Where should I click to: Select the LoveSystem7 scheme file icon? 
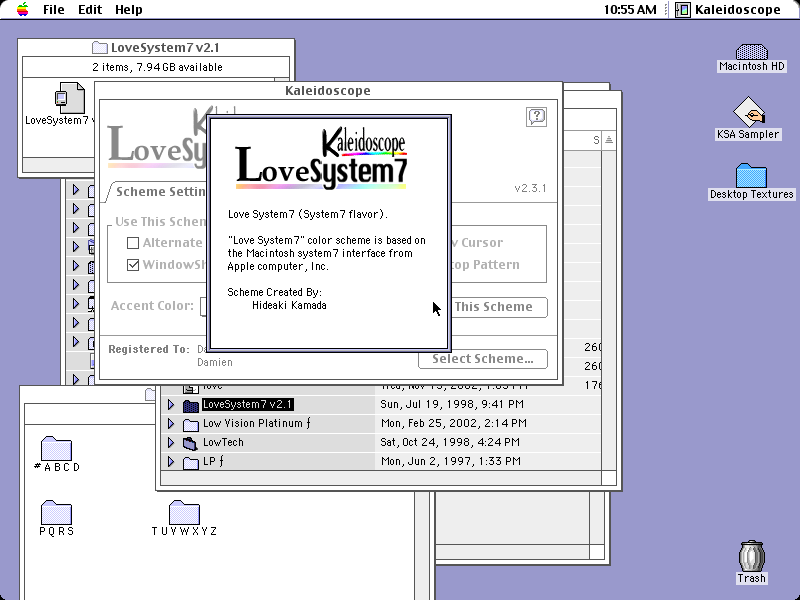tap(69, 98)
